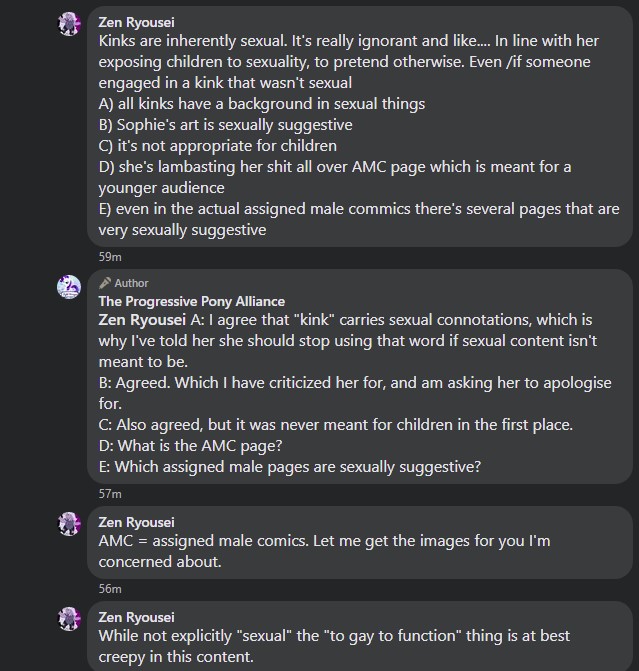Click the Author label text
Viewport: 639px width, 671px height.
click(x=131, y=283)
